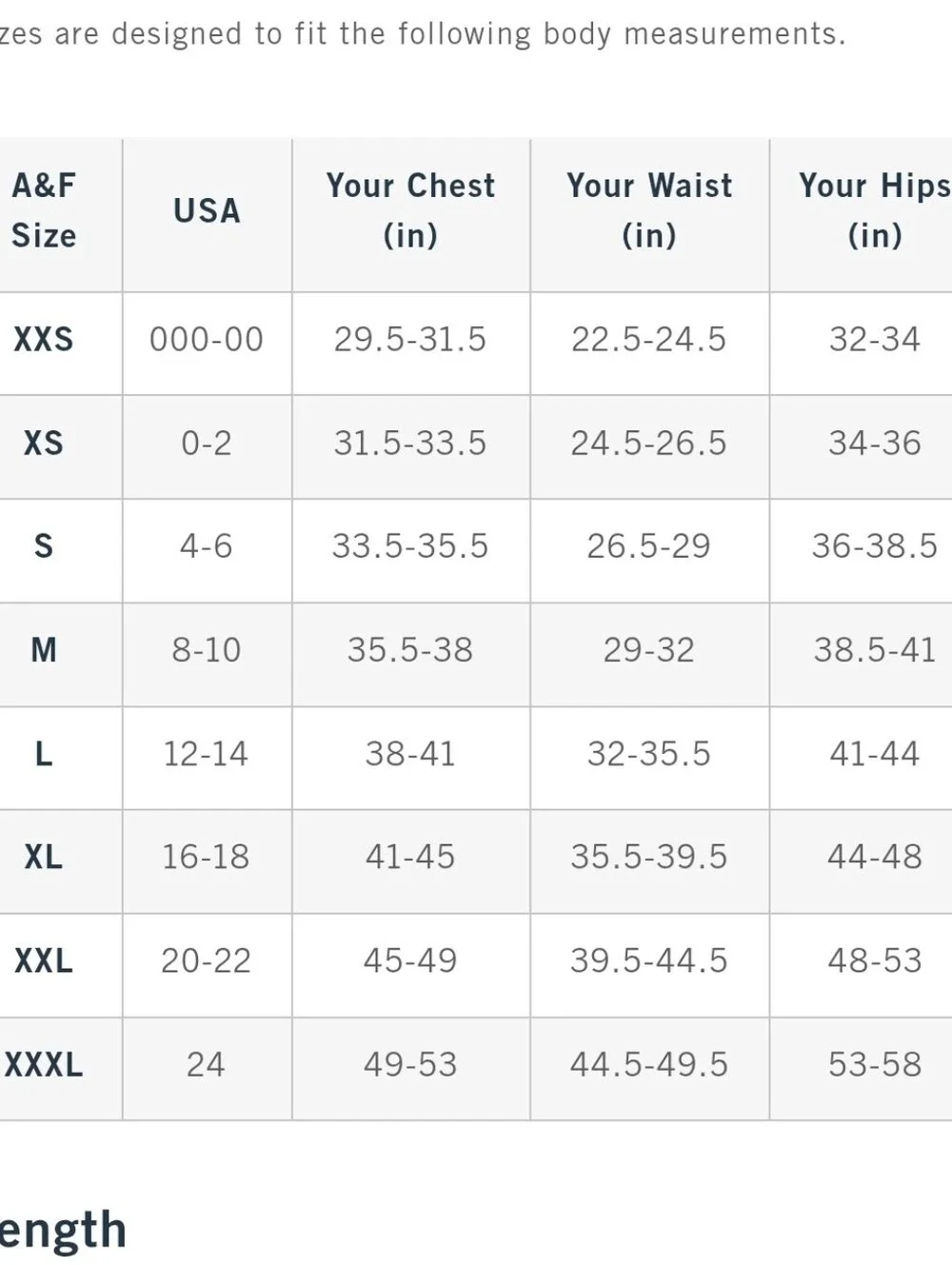Select the XXS size row label
952x1265 pixels.
coord(44,340)
